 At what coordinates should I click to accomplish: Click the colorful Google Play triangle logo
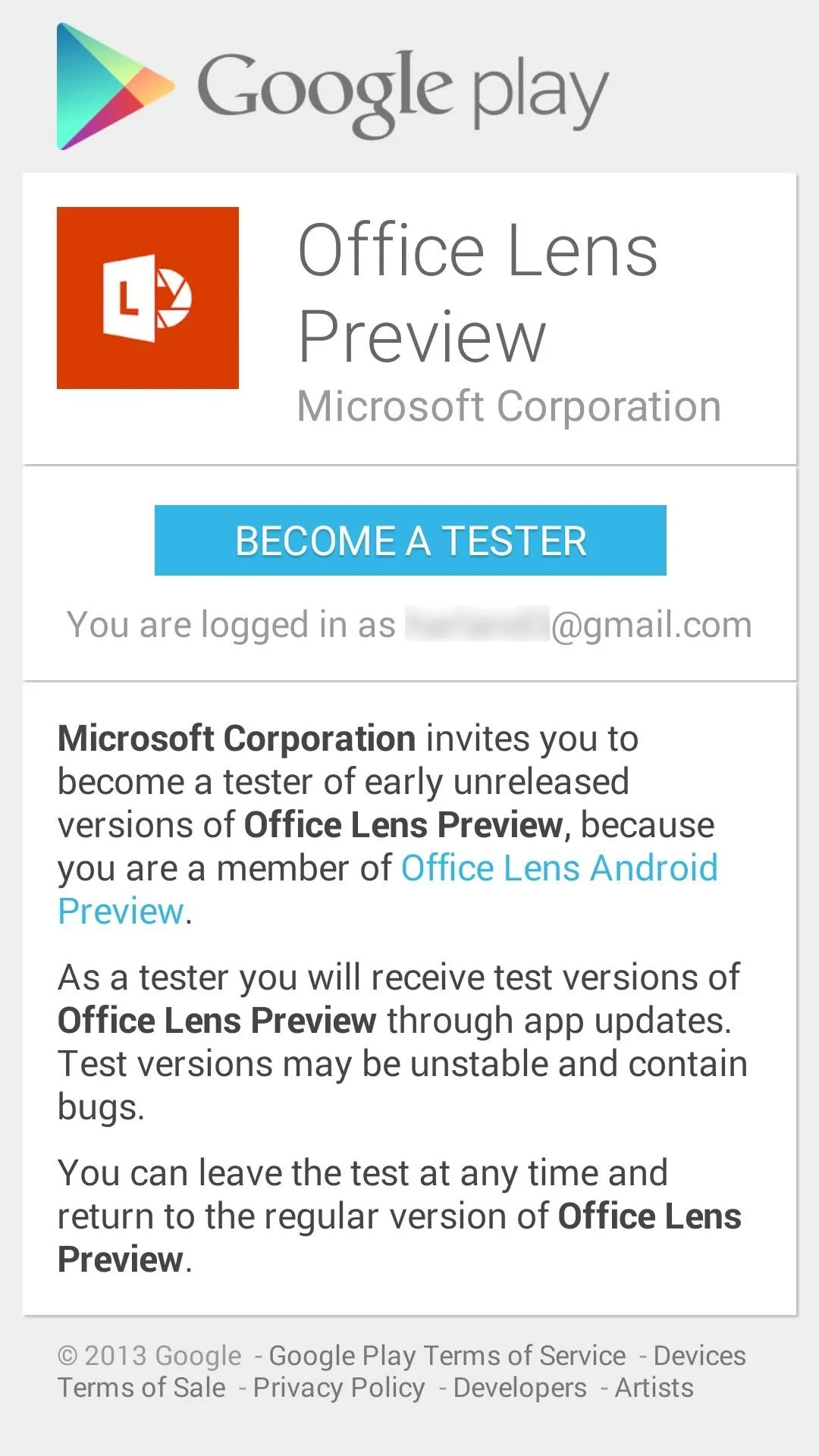115,86
